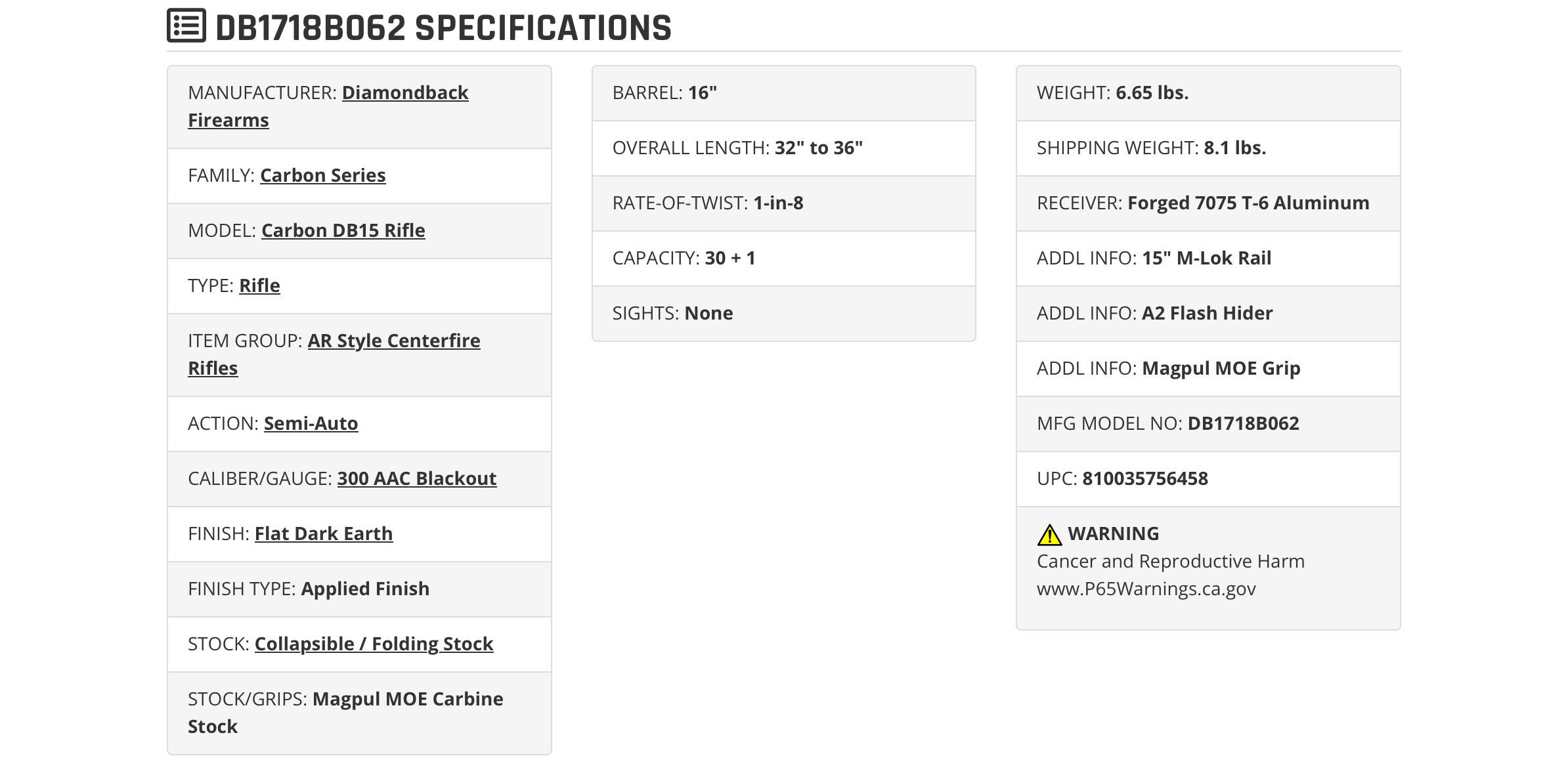The height and width of the screenshot is (775, 1568).
Task: Click the specifications list icon in heading
Action: (186, 26)
